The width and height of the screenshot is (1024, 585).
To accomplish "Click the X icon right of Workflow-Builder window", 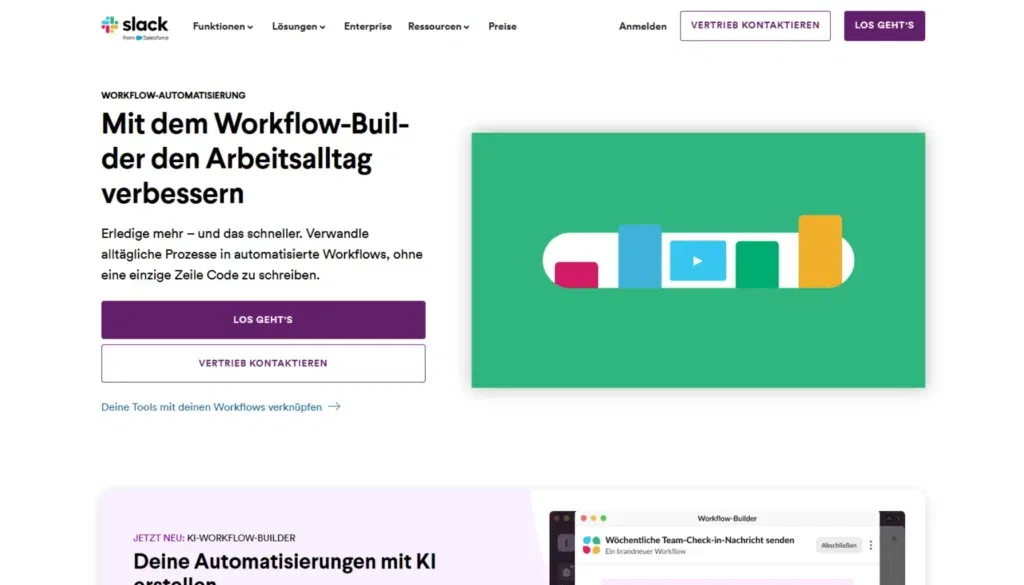I will point(893,539).
